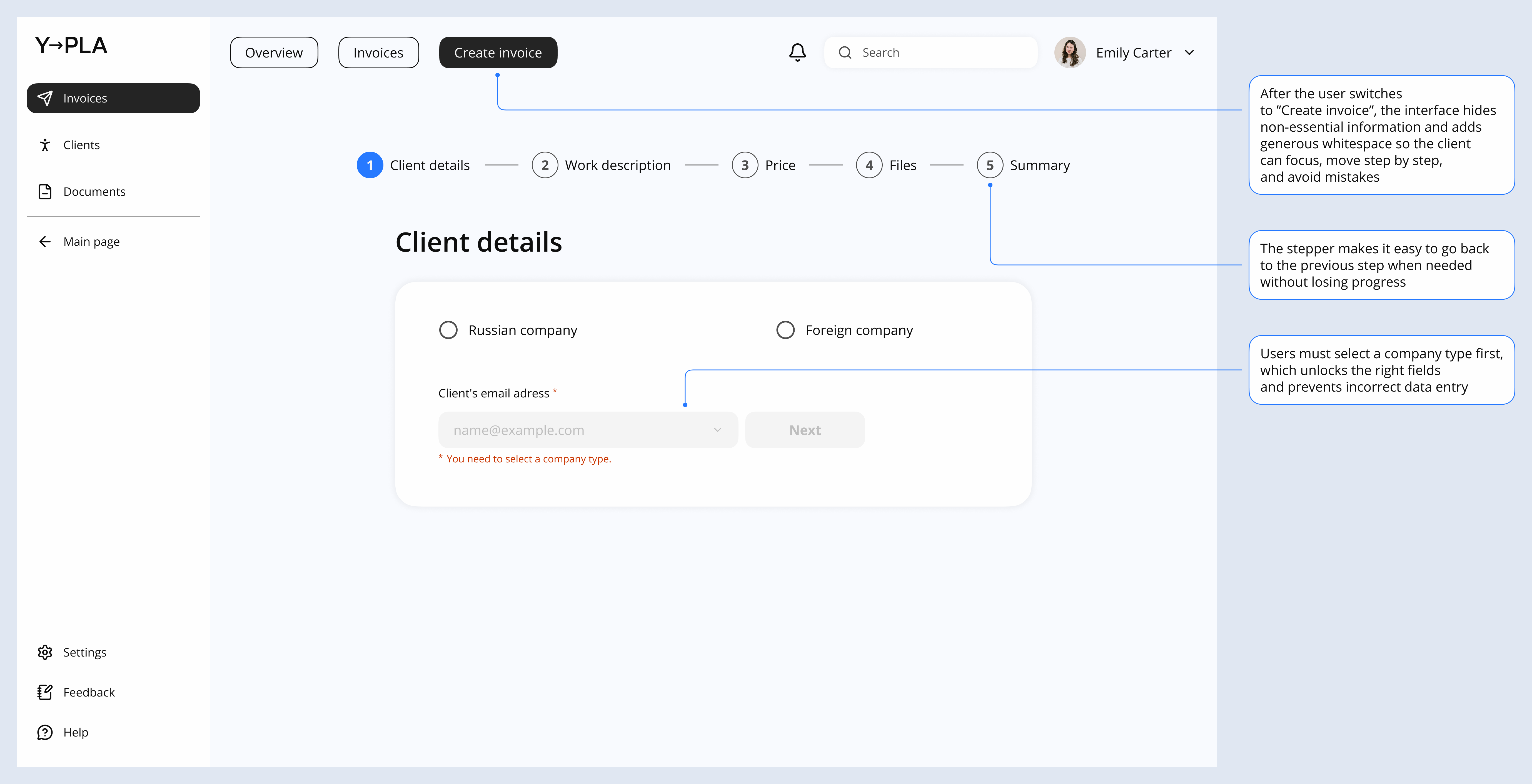1532x784 pixels.
Task: Click the notification bell
Action: click(x=797, y=52)
